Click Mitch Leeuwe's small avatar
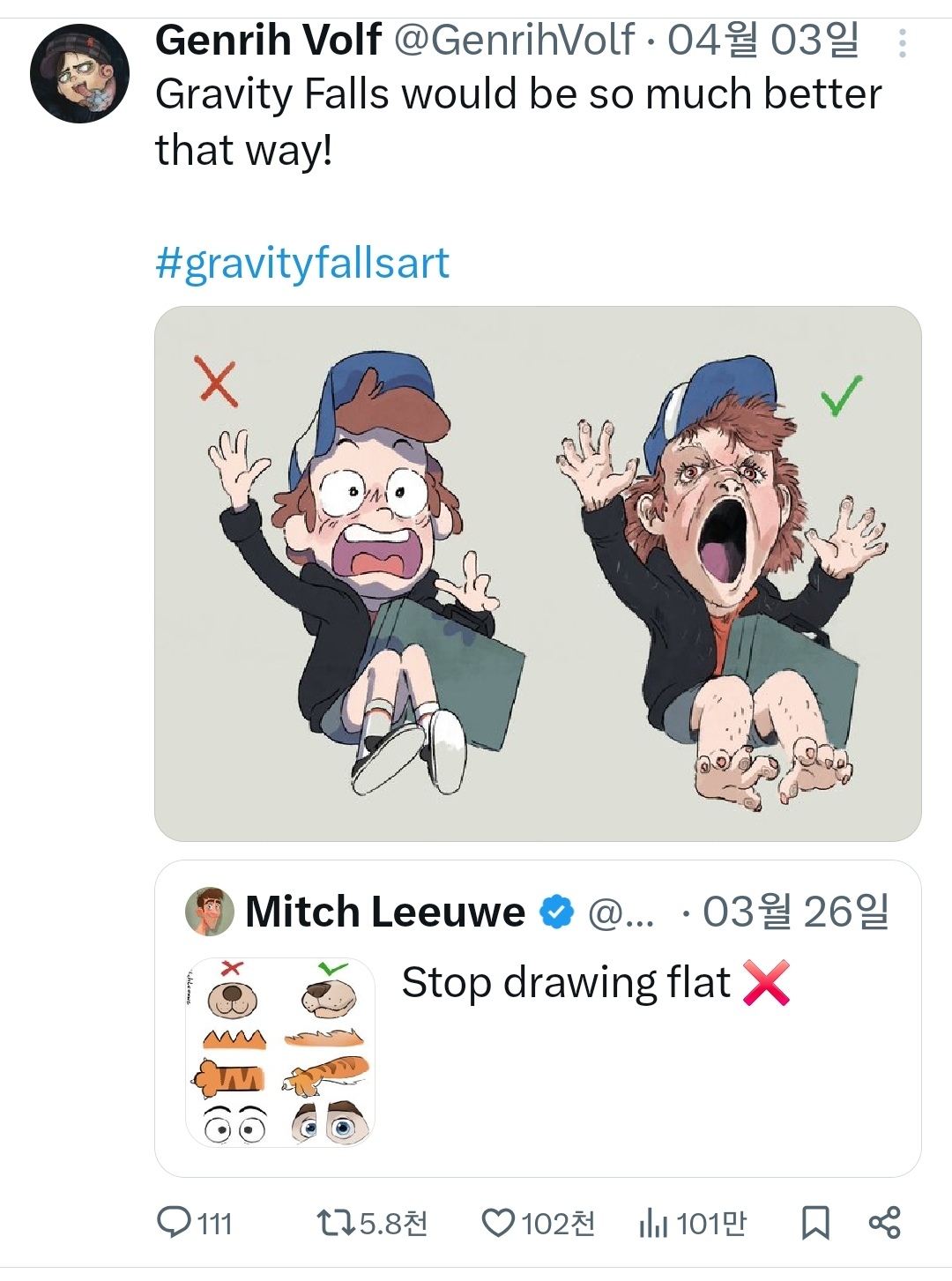This screenshot has height=1281, width=952. (210, 912)
